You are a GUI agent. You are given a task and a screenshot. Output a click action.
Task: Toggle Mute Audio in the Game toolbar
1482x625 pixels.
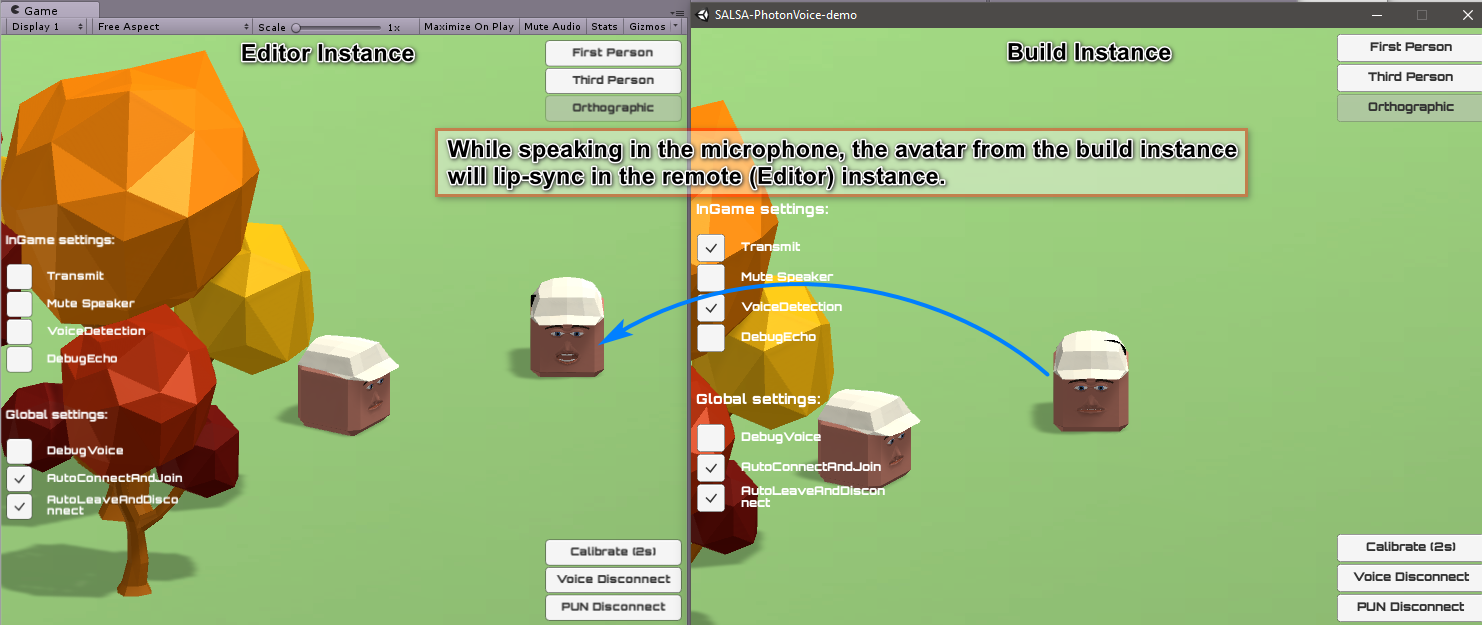point(552,27)
